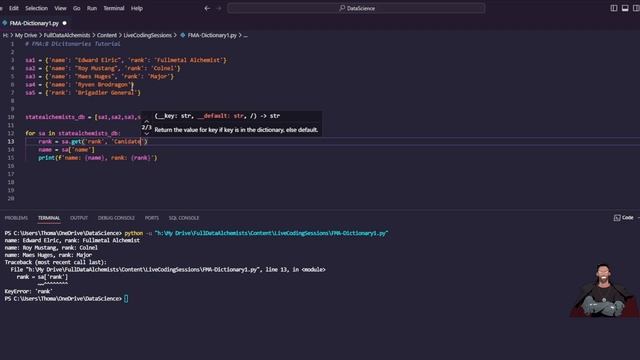Screen dimensions: 640x360
Task: Open the Help menu
Action: [137, 8]
